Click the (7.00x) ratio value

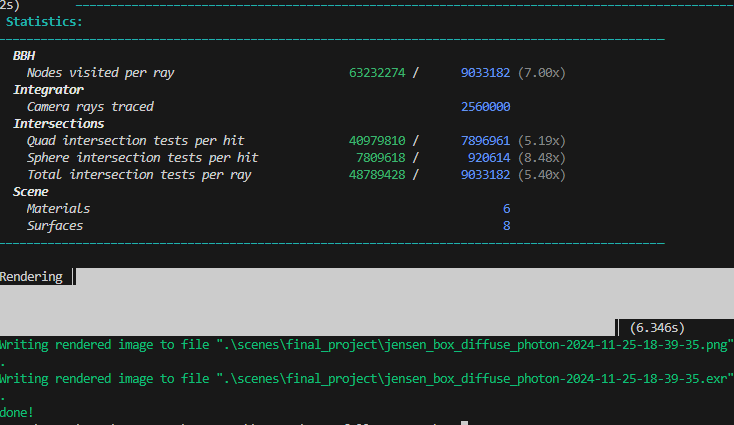click(x=542, y=73)
